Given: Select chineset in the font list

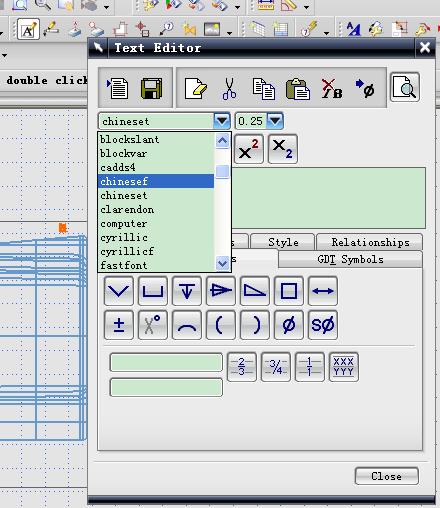Looking at the screenshot, I should pyautogui.click(x=156, y=195).
